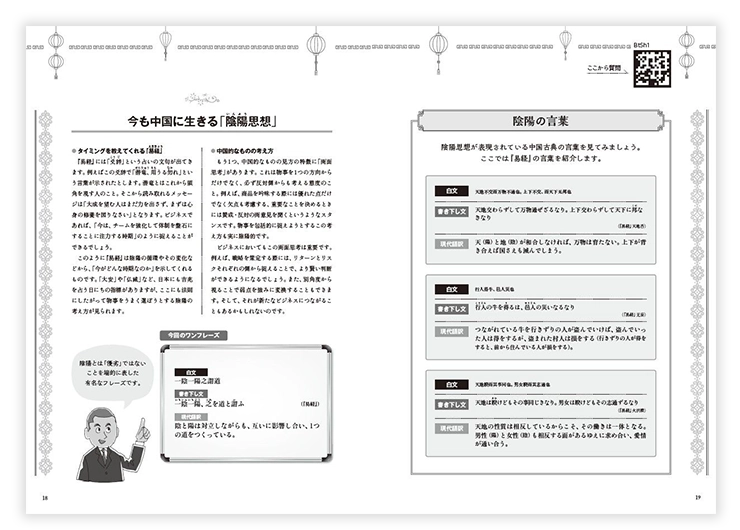Click the heading '今も中国に生きる「陰陽思想」'
740x530 pixels.
202,121
